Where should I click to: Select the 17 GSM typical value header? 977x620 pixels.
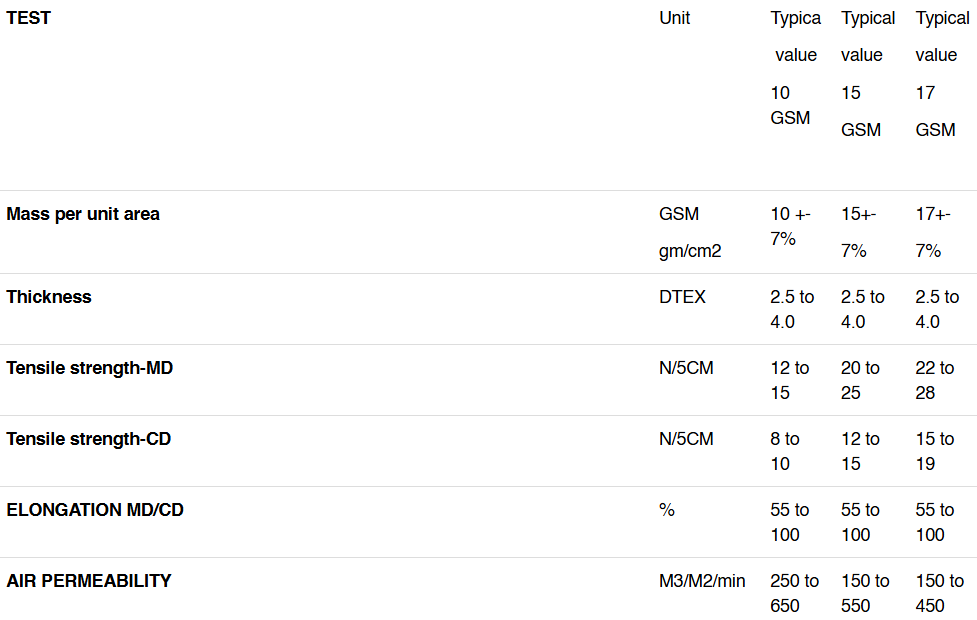tap(940, 74)
